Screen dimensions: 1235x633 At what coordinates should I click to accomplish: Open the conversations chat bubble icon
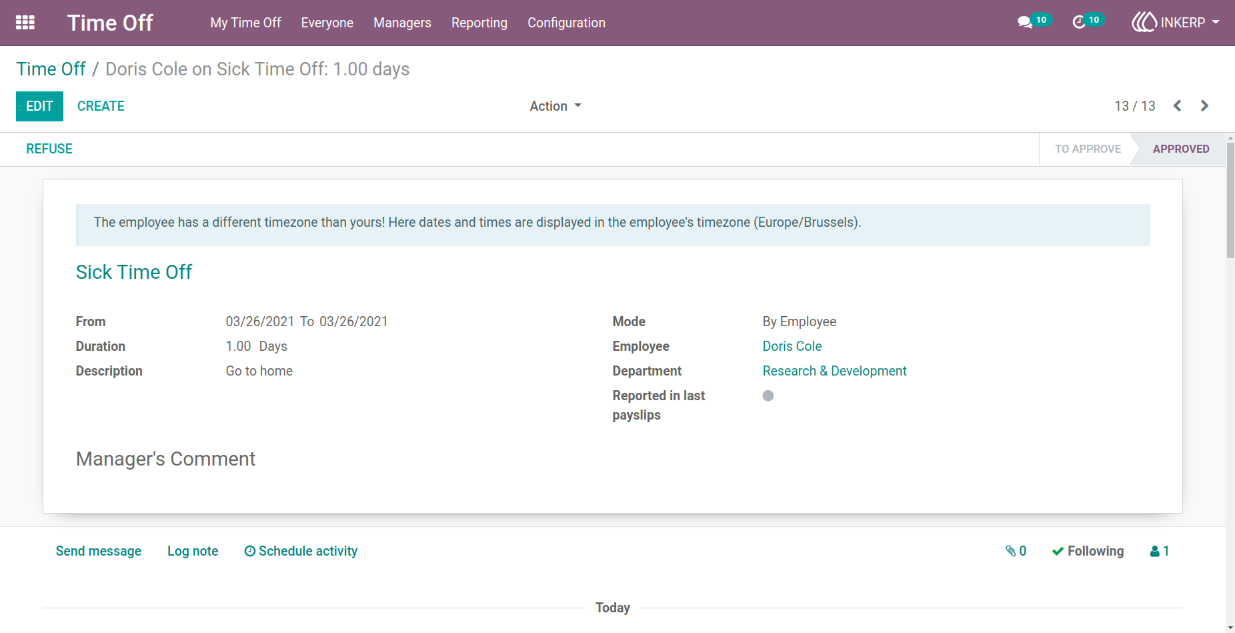click(x=1024, y=22)
